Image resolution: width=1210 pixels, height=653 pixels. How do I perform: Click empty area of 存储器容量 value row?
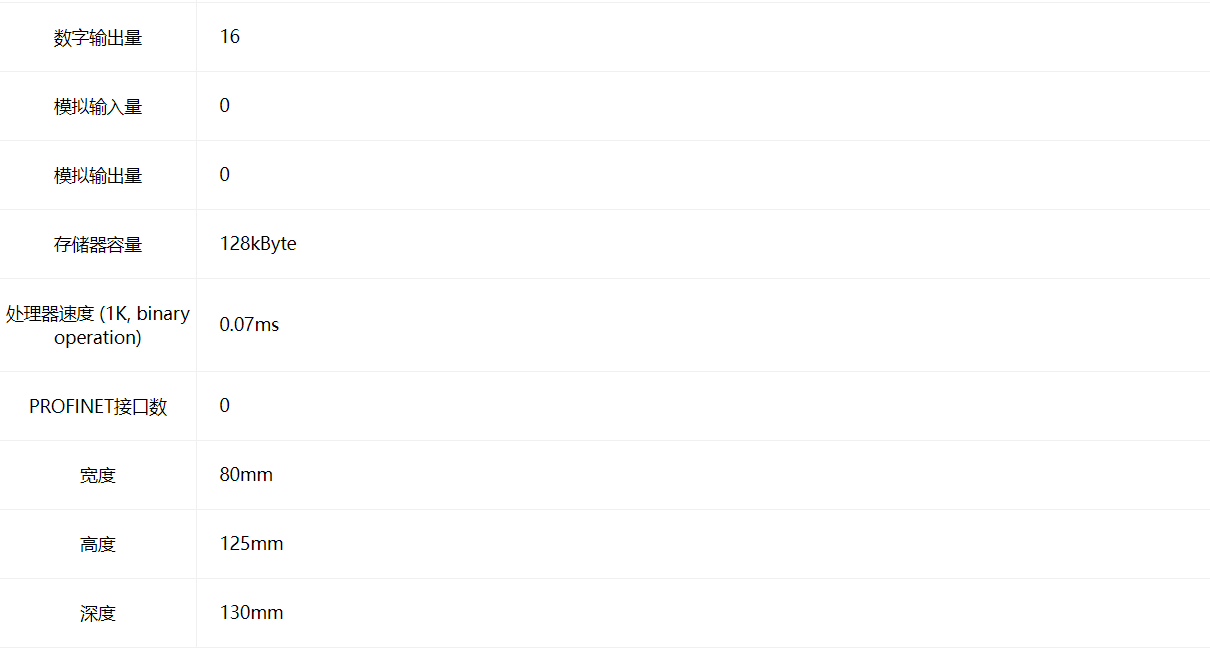750,244
